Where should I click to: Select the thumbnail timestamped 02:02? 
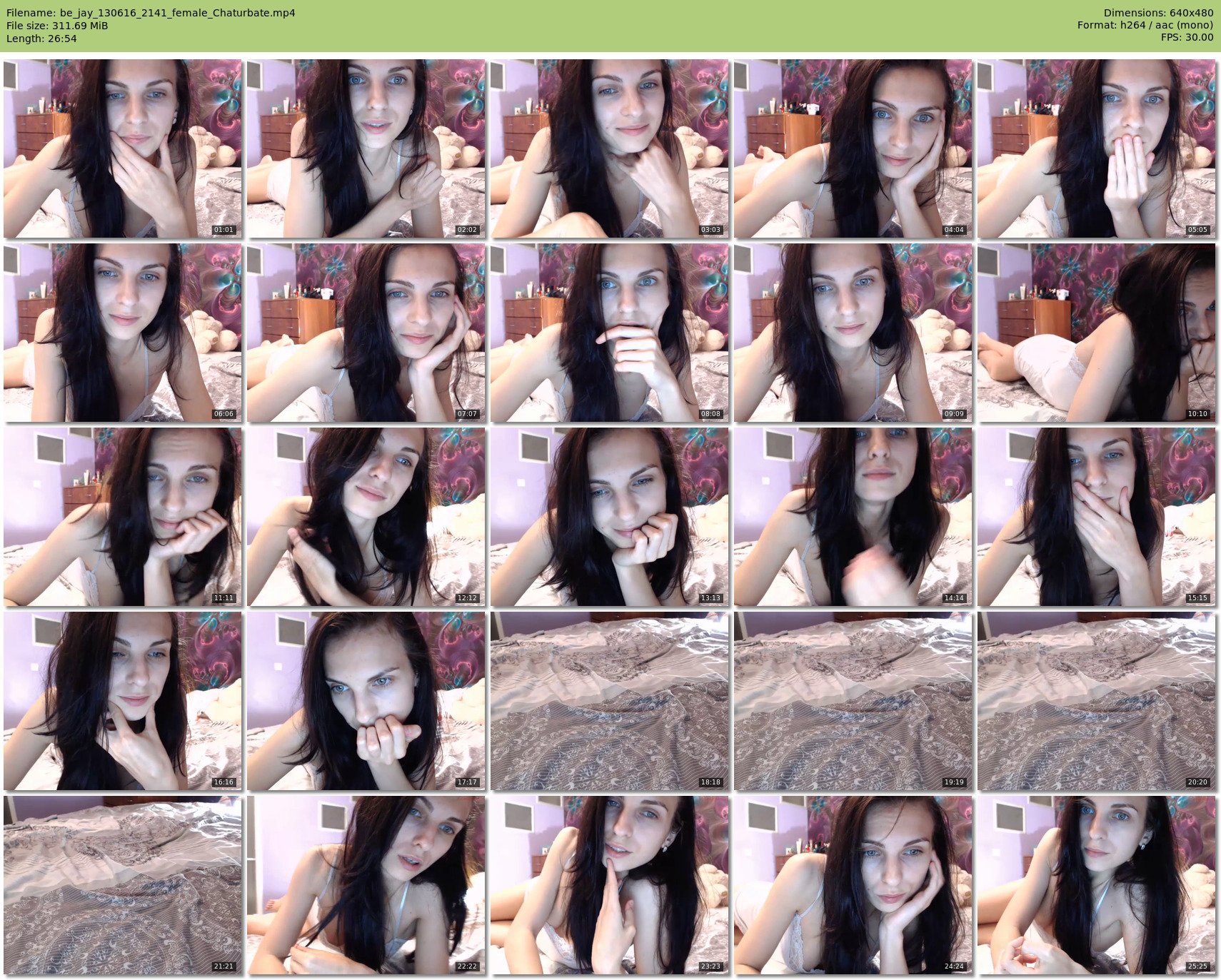366,148
